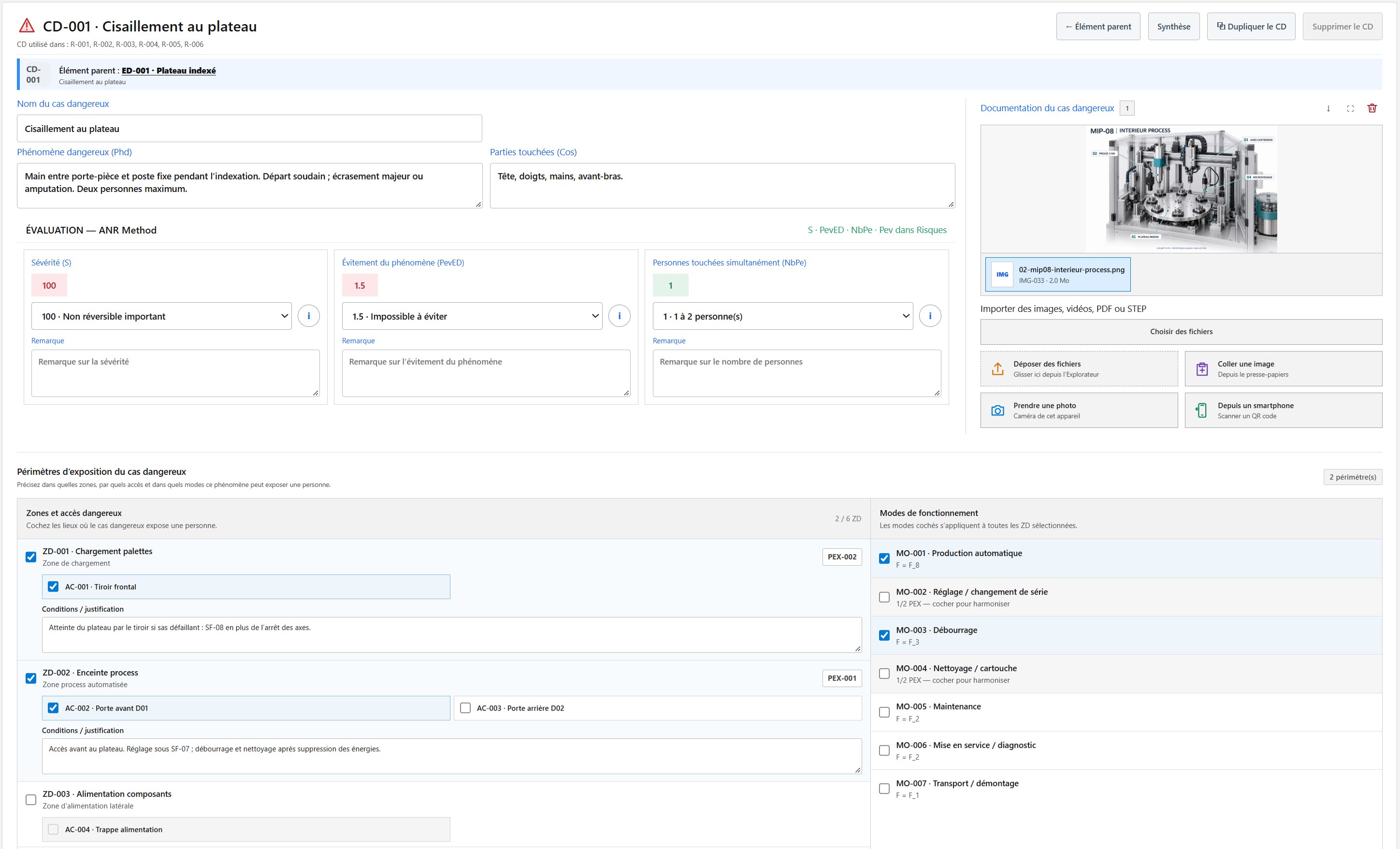This screenshot has height=849, width=1400.
Task: Open the Synthèse button
Action: (x=1174, y=26)
